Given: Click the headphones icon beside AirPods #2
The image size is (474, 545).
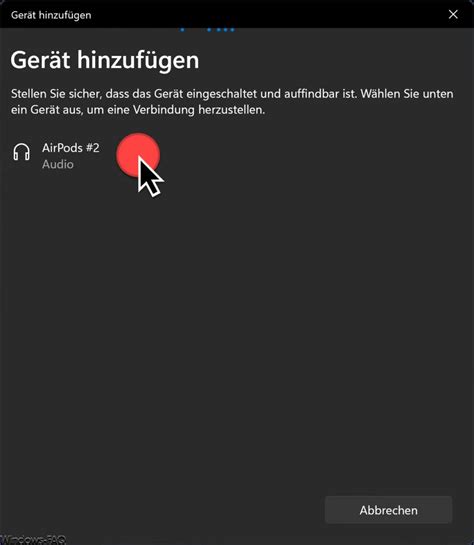Looking at the screenshot, I should [x=22, y=152].
